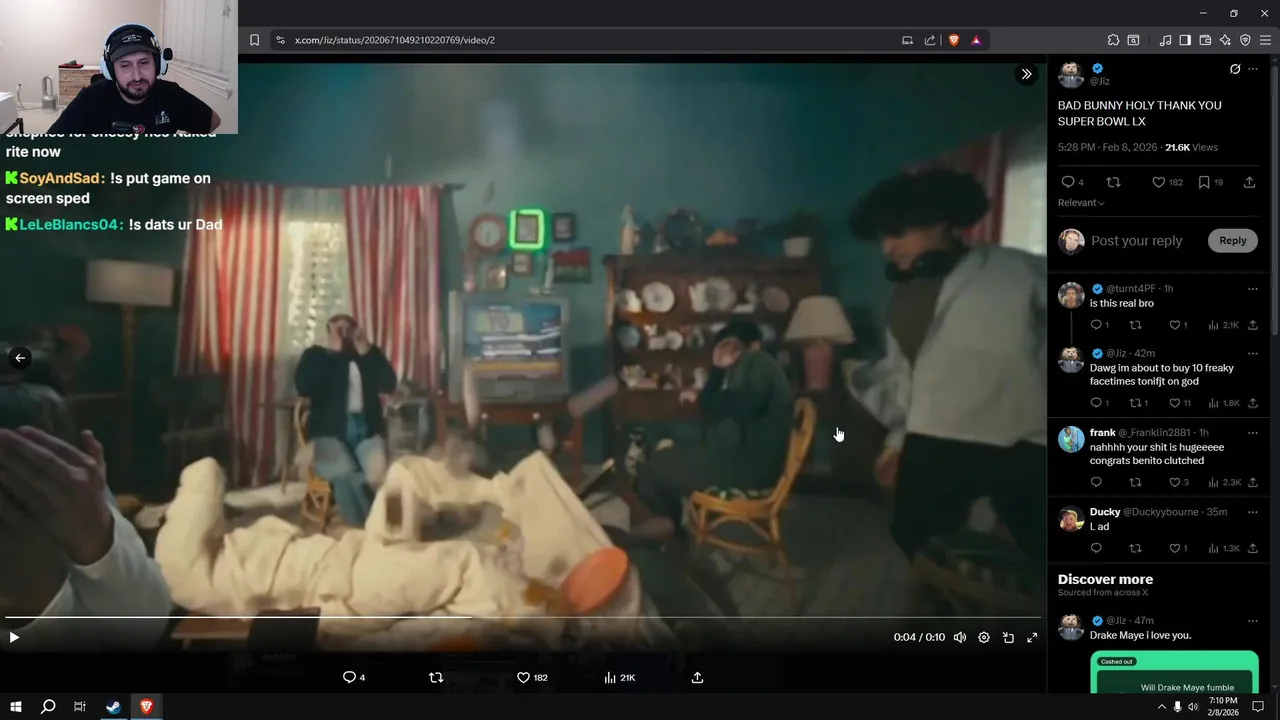The height and width of the screenshot is (720, 1280).
Task: Open more options on Drake Maye post
Action: (1253, 621)
